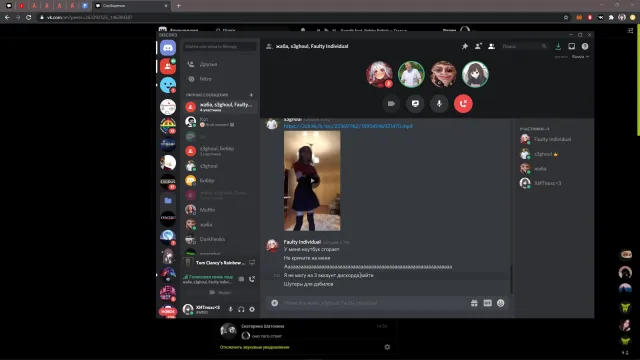Click the red hang up call button
640x360 pixels.
(x=463, y=104)
